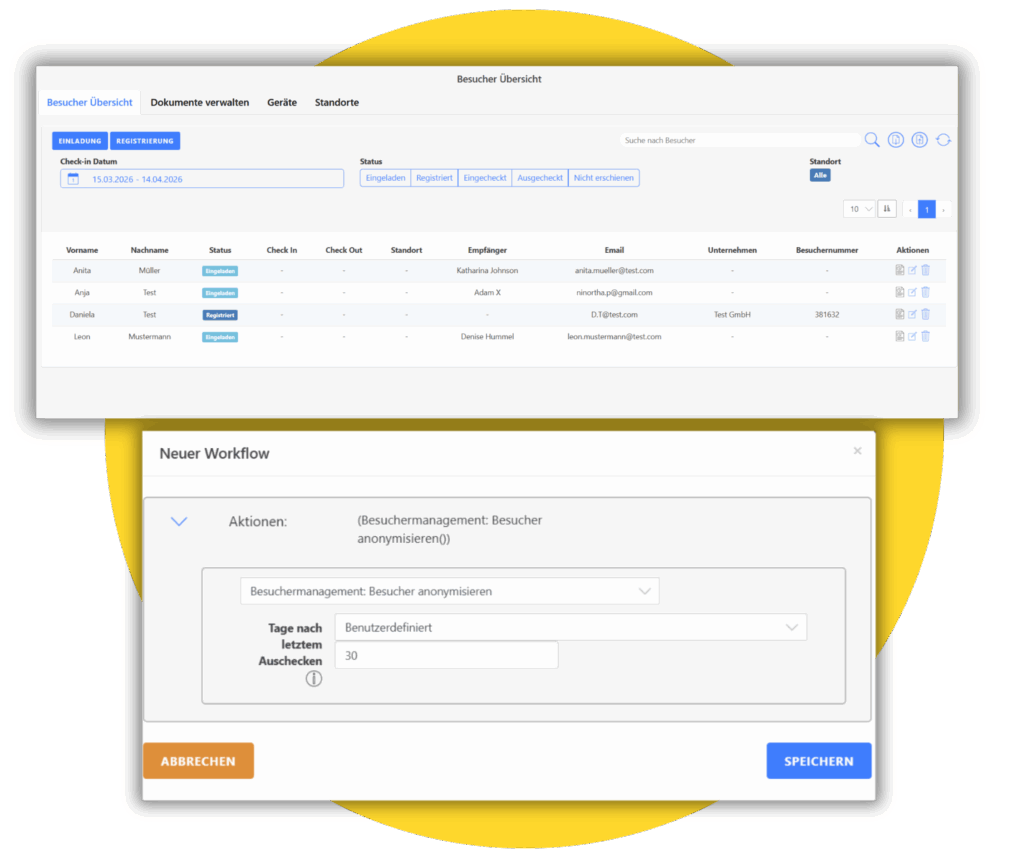Edit Daniela Test's entry with the pencil icon
Screen dimensions: 1030x858
tap(912, 314)
